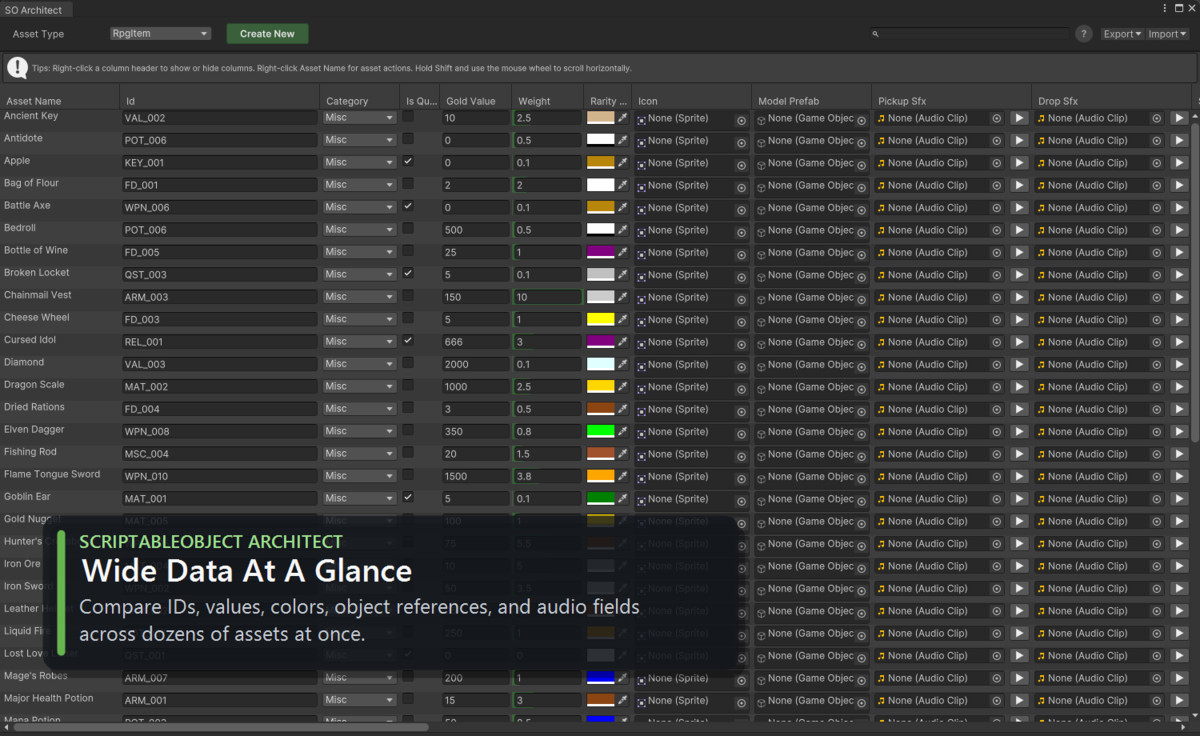Click the search magnifier icon

[x=876, y=34]
